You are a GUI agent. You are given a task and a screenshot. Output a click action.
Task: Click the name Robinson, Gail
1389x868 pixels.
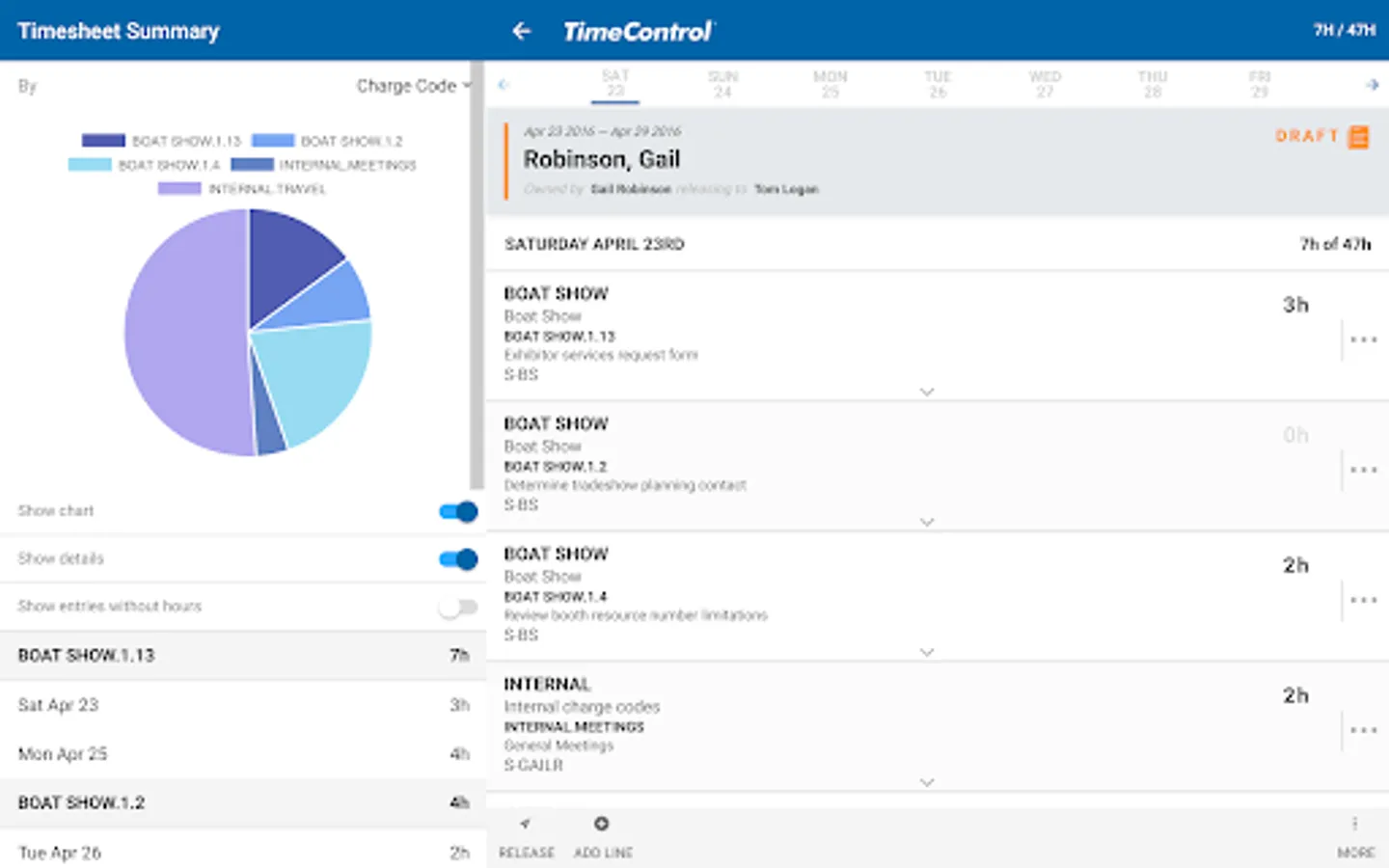pos(602,160)
